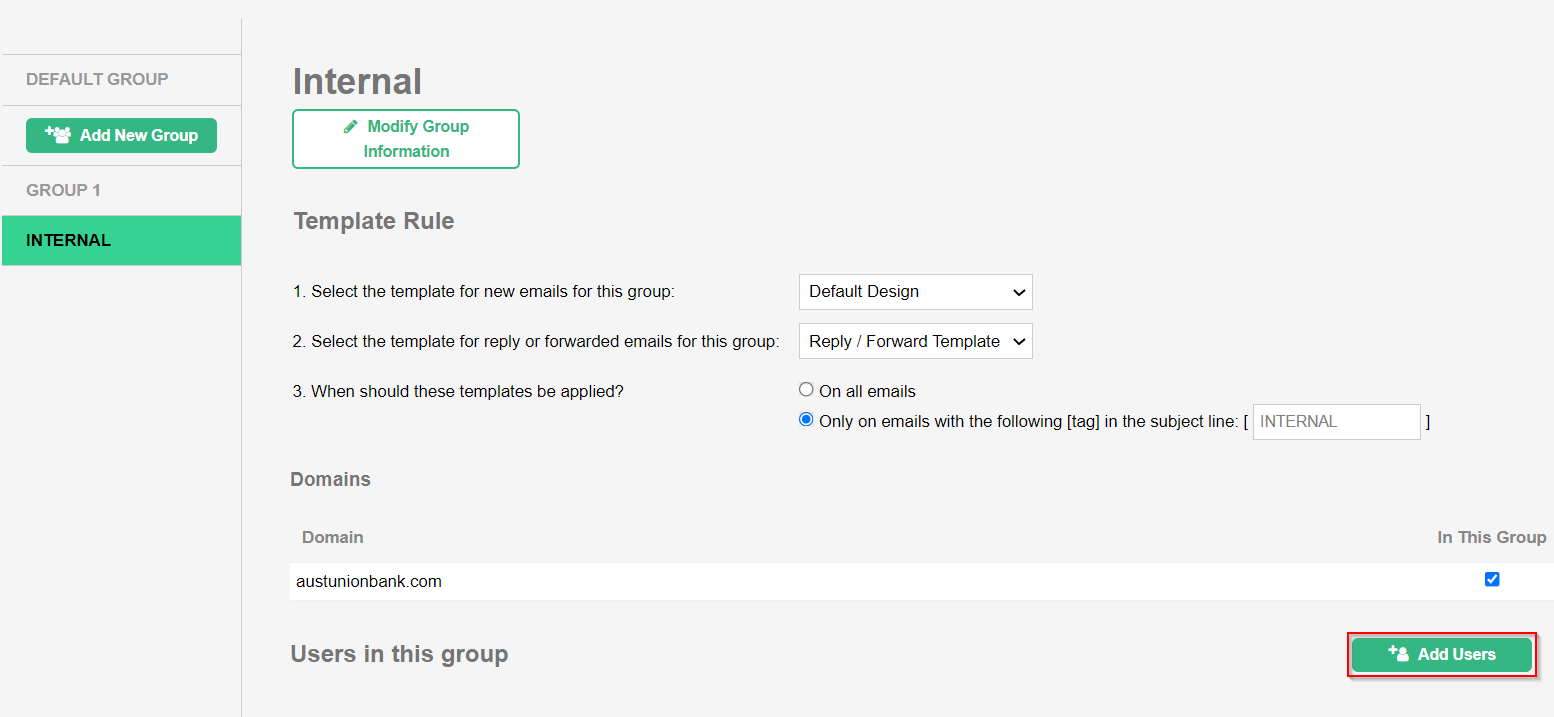1554x717 pixels.
Task: Click the austunionbank.com domain row
Action: click(369, 581)
